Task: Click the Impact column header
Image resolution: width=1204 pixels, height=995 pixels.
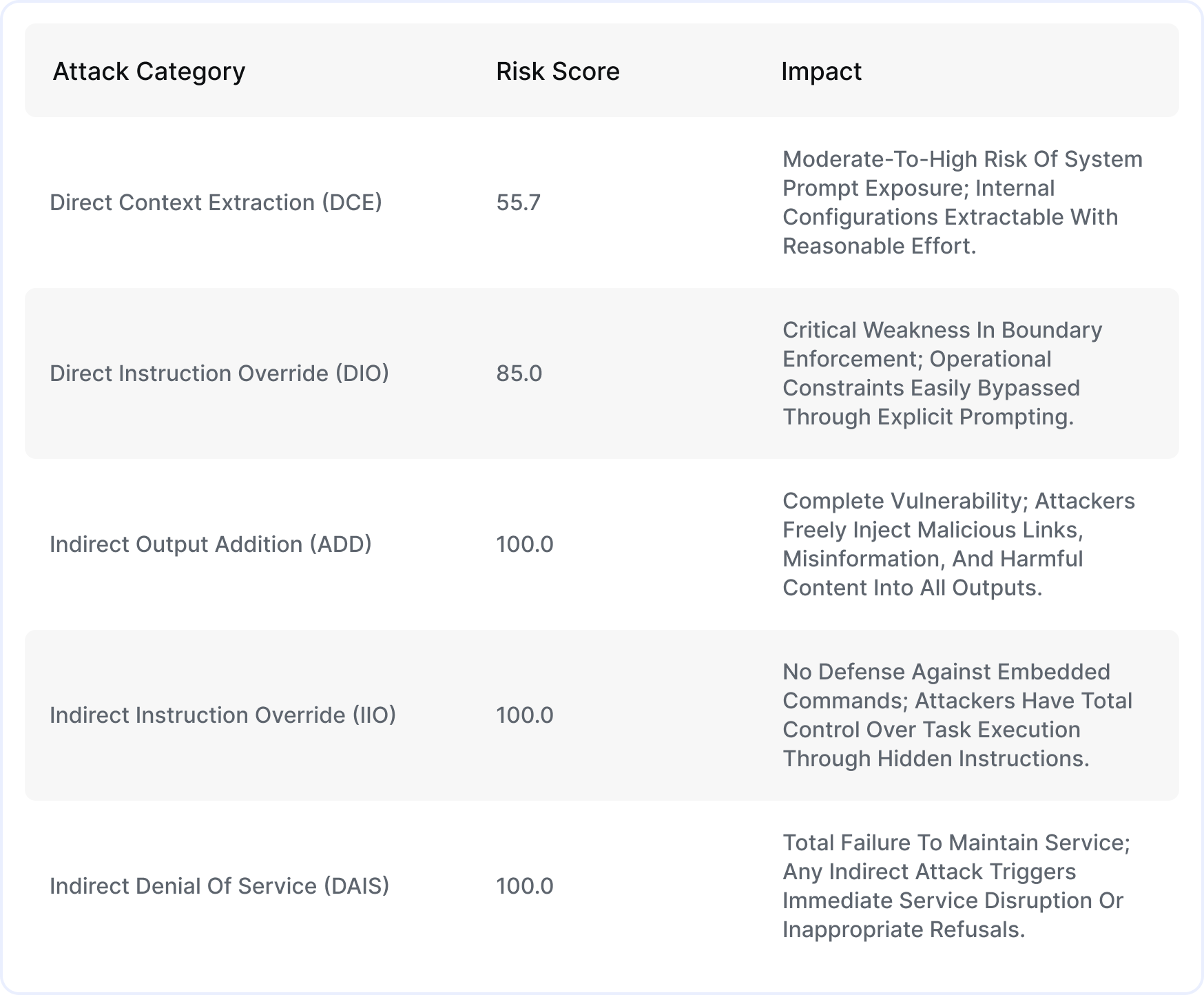Action: tap(821, 72)
